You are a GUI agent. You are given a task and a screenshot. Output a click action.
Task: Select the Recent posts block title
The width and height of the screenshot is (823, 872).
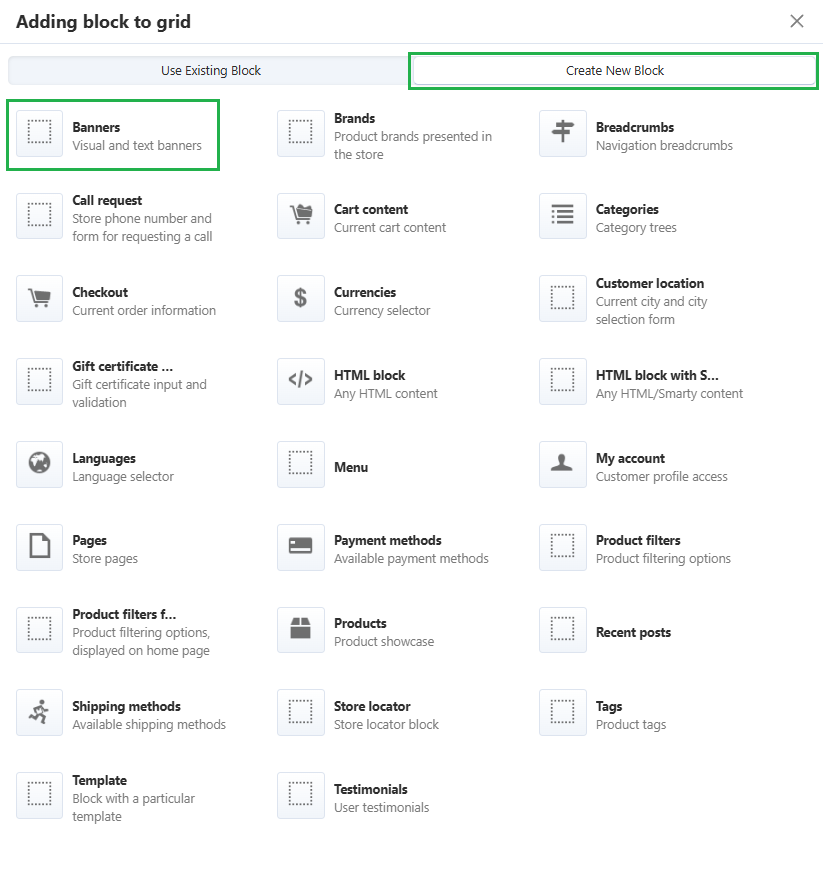(633, 632)
